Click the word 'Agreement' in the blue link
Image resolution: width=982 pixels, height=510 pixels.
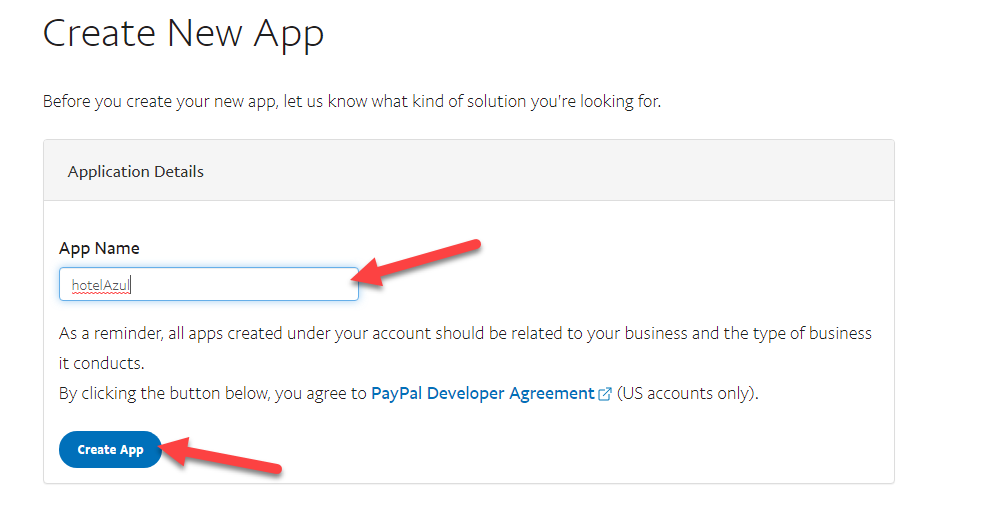coord(552,393)
